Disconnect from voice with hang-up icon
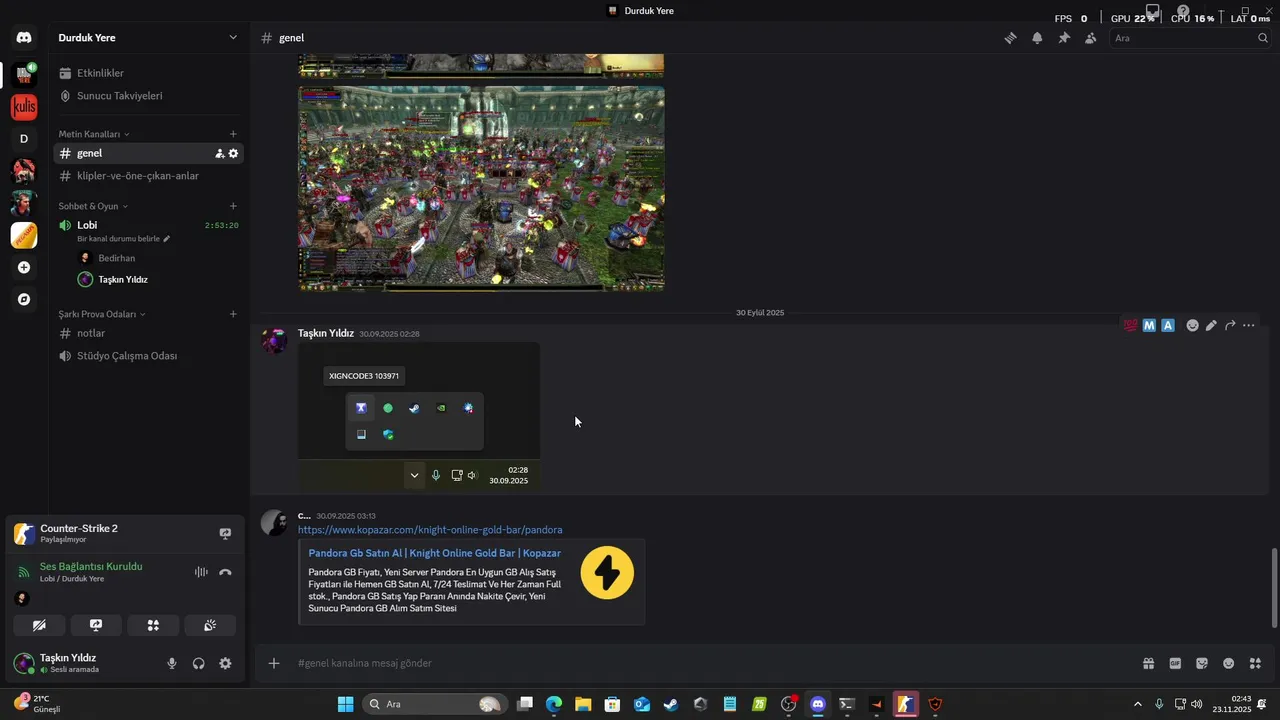Image resolution: width=1280 pixels, height=720 pixels. tap(225, 572)
